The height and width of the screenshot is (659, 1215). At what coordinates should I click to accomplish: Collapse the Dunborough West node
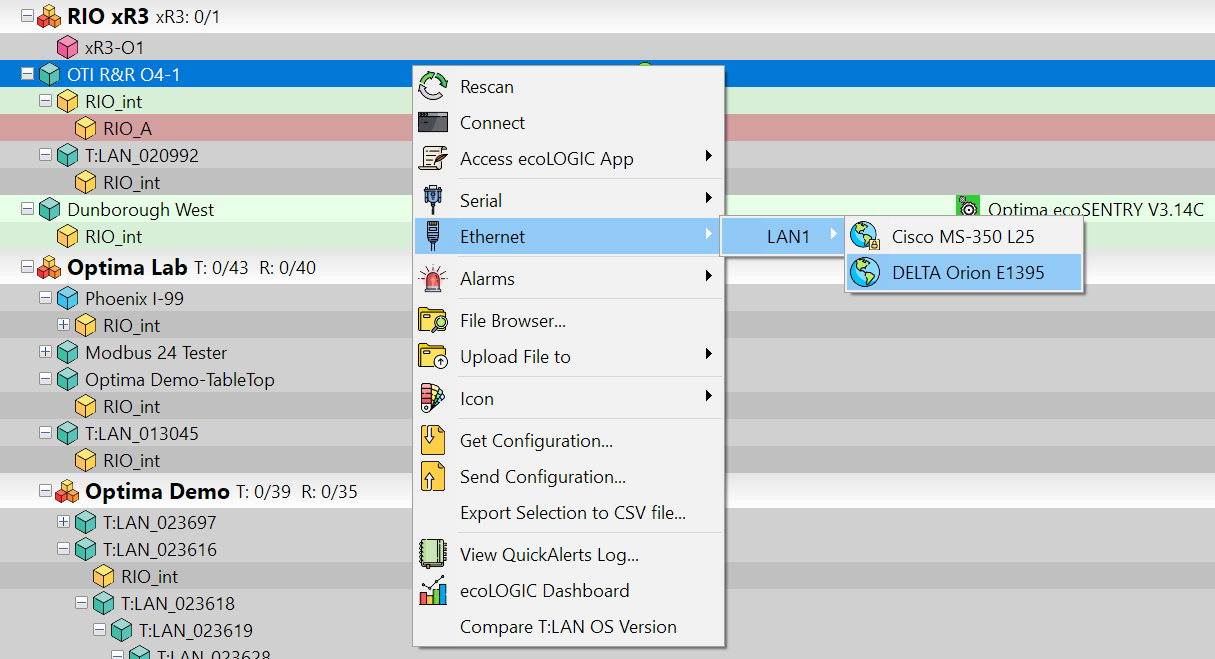click(x=27, y=210)
